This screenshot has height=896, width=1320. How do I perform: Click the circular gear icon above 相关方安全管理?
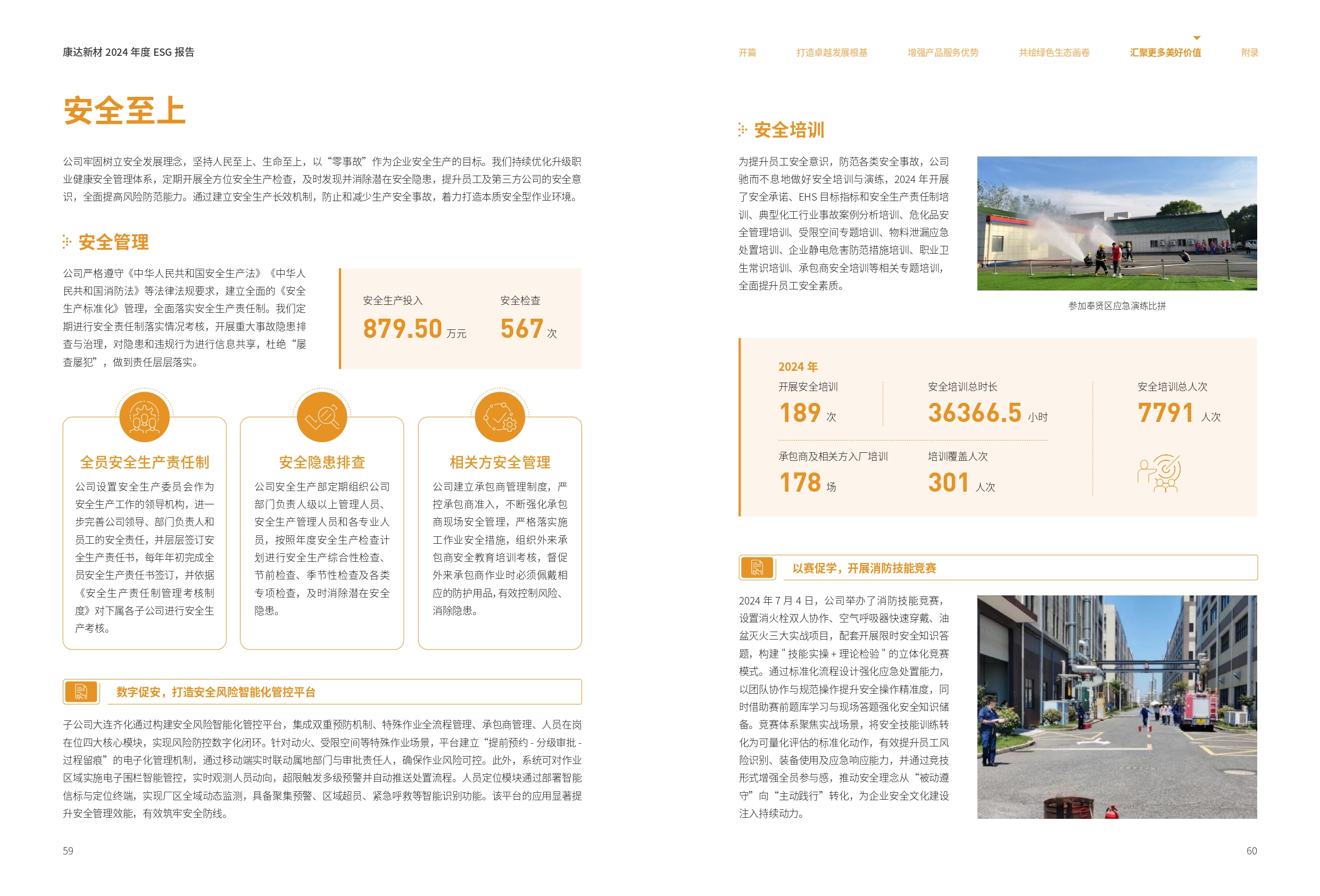500,417
